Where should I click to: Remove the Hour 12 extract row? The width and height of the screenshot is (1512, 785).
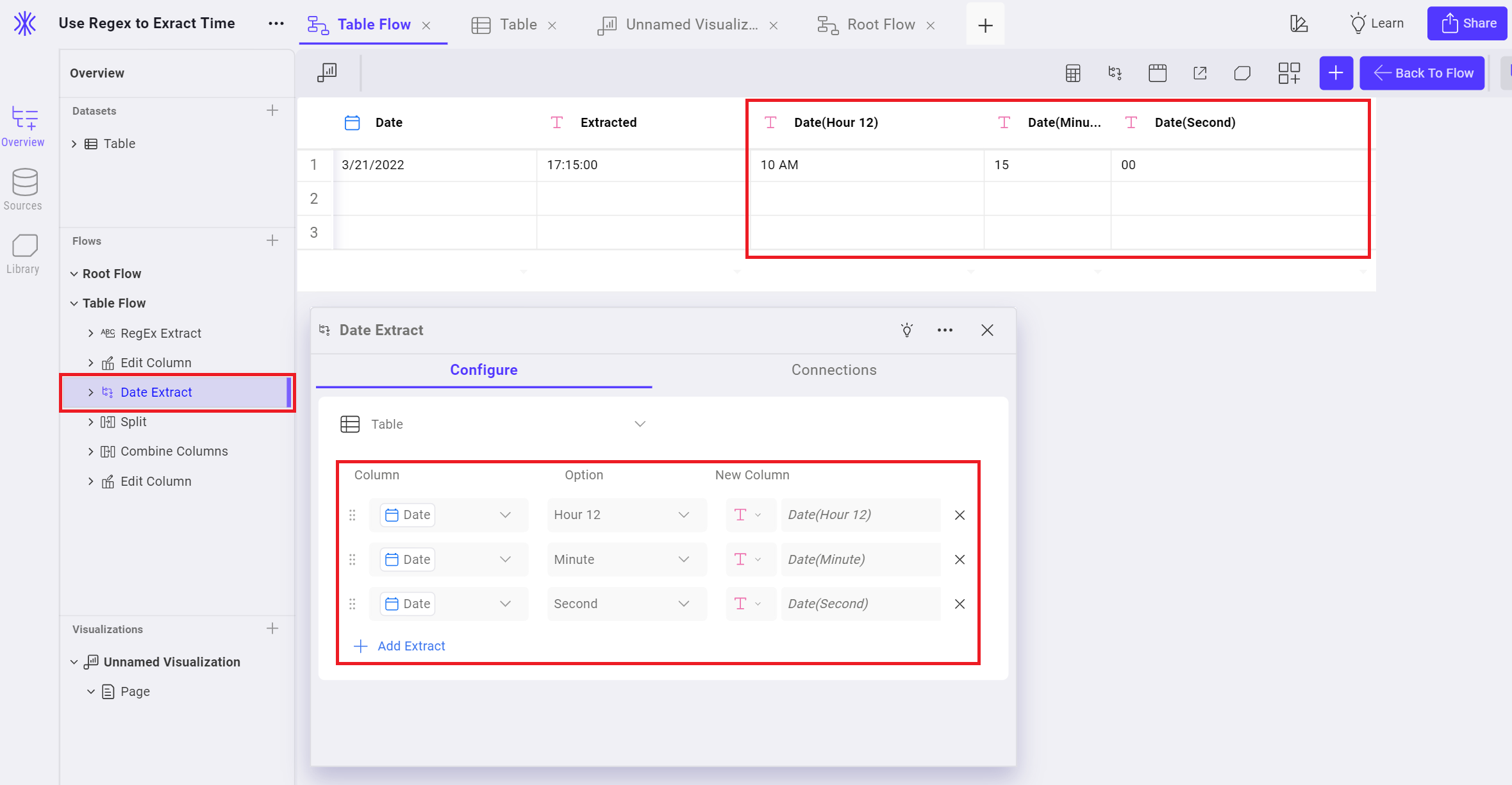coord(960,515)
